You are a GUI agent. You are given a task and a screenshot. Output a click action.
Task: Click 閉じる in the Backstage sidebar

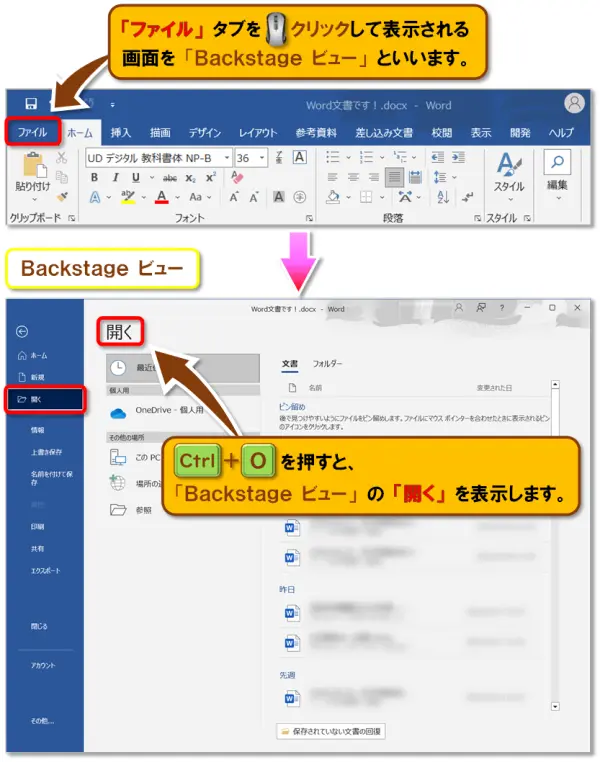(39, 626)
